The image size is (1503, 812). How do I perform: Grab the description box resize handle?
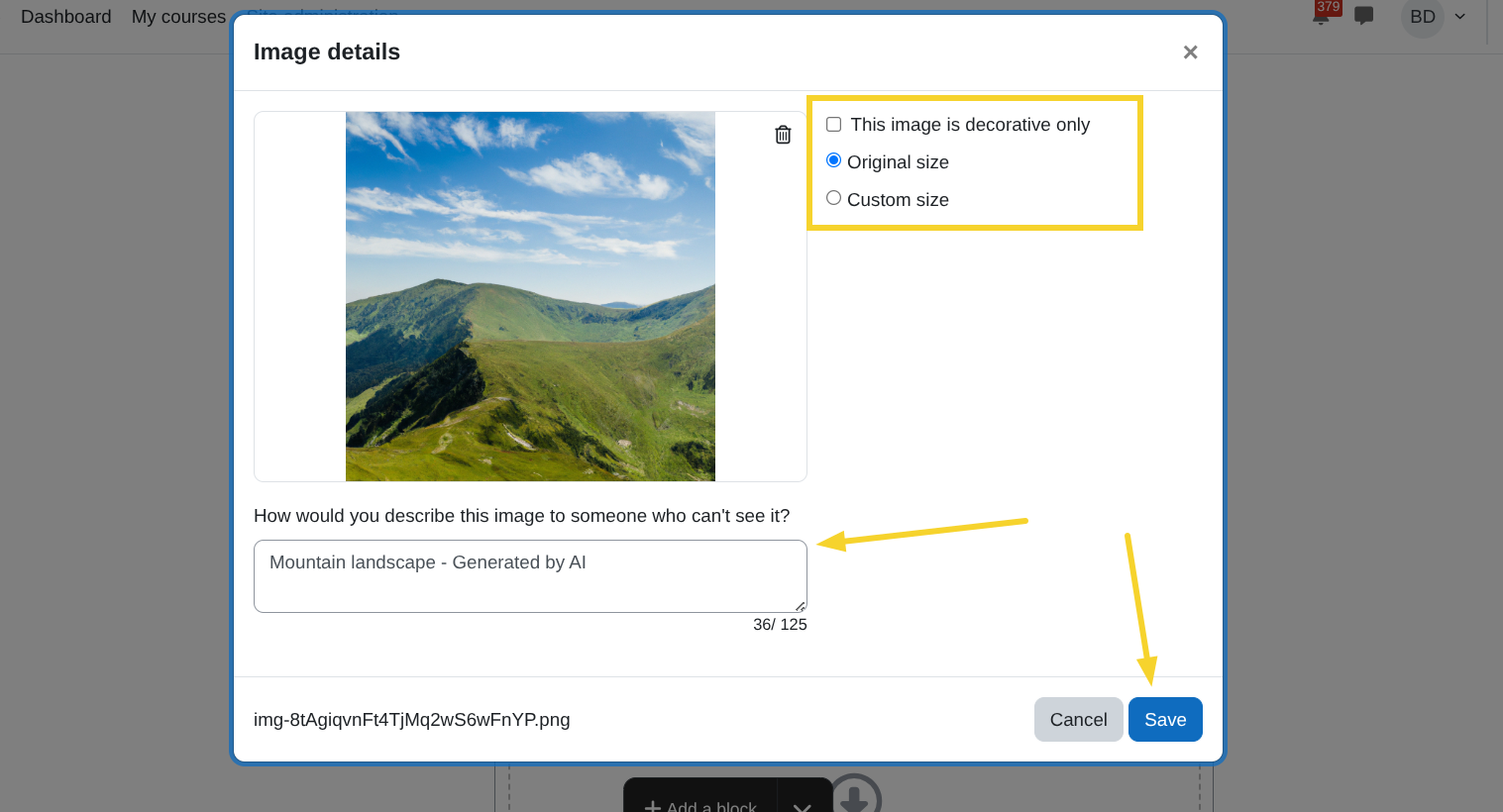pos(800,606)
